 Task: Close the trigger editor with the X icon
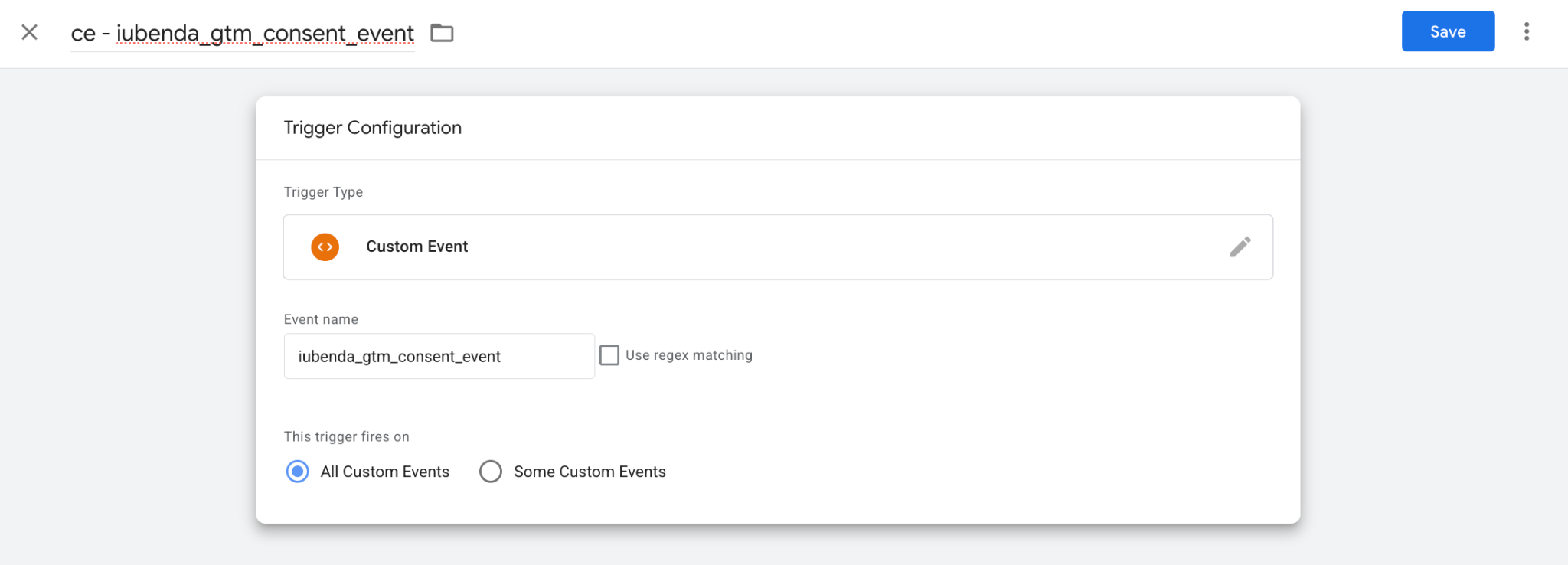[29, 32]
